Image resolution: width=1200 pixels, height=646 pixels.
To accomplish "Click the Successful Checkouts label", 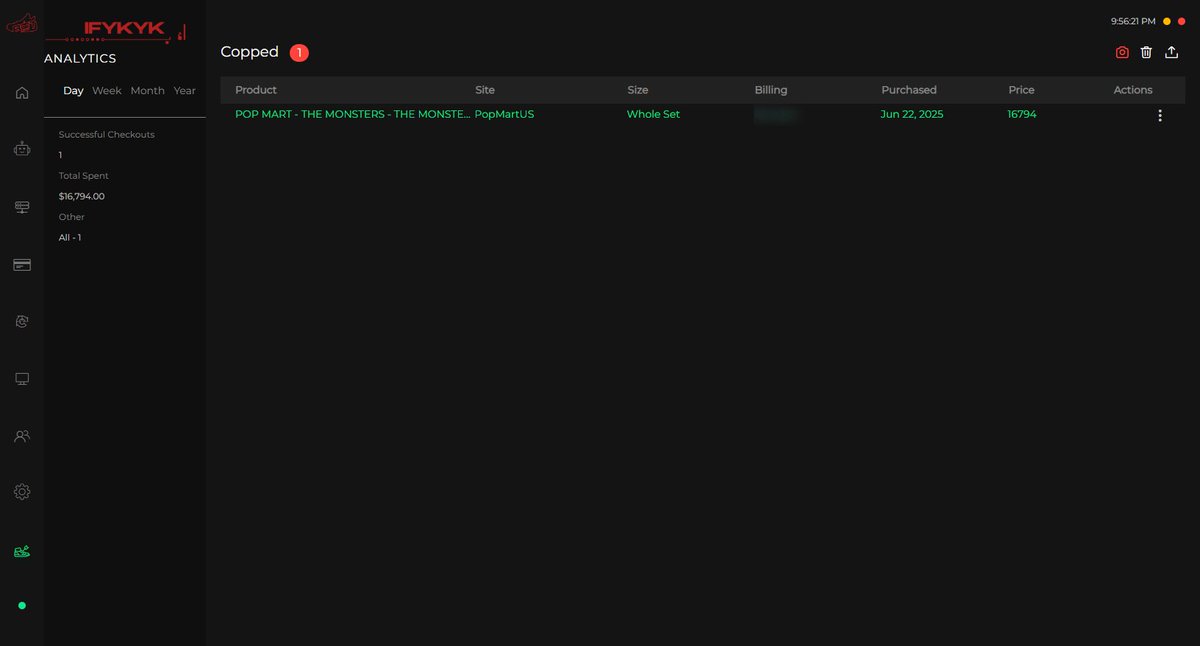I will coord(107,134).
